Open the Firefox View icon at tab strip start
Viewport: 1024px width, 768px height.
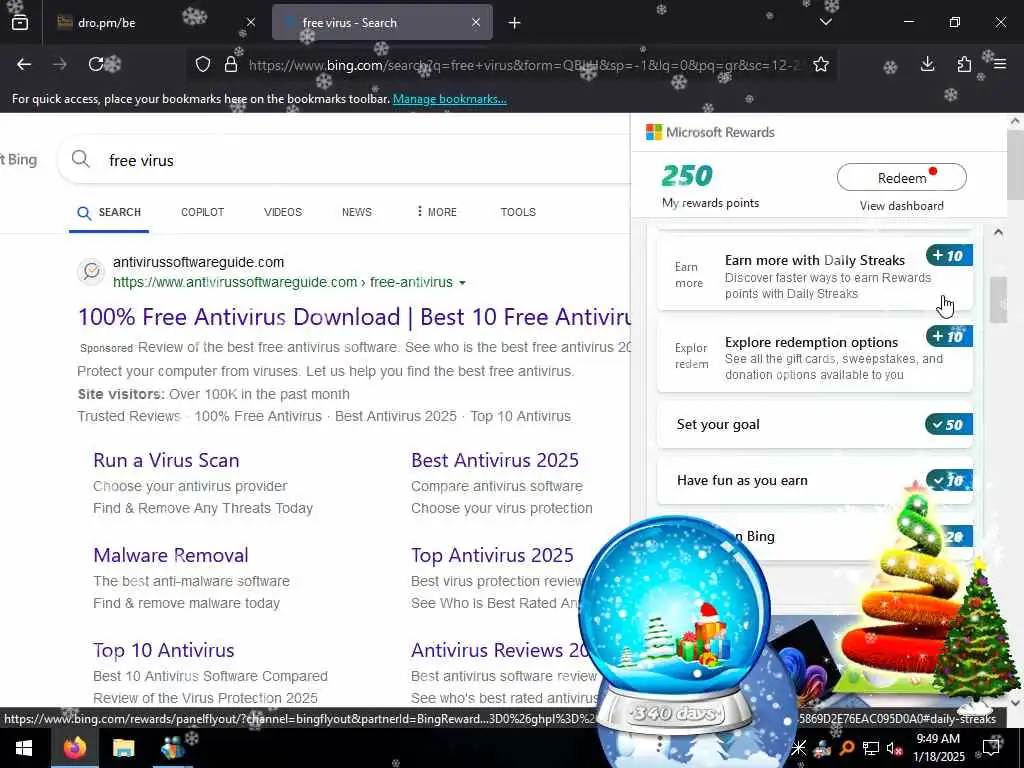pos(20,23)
